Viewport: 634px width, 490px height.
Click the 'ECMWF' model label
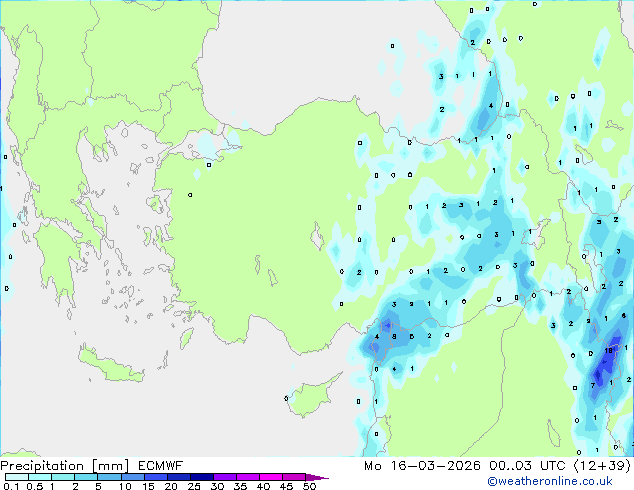pos(161,466)
